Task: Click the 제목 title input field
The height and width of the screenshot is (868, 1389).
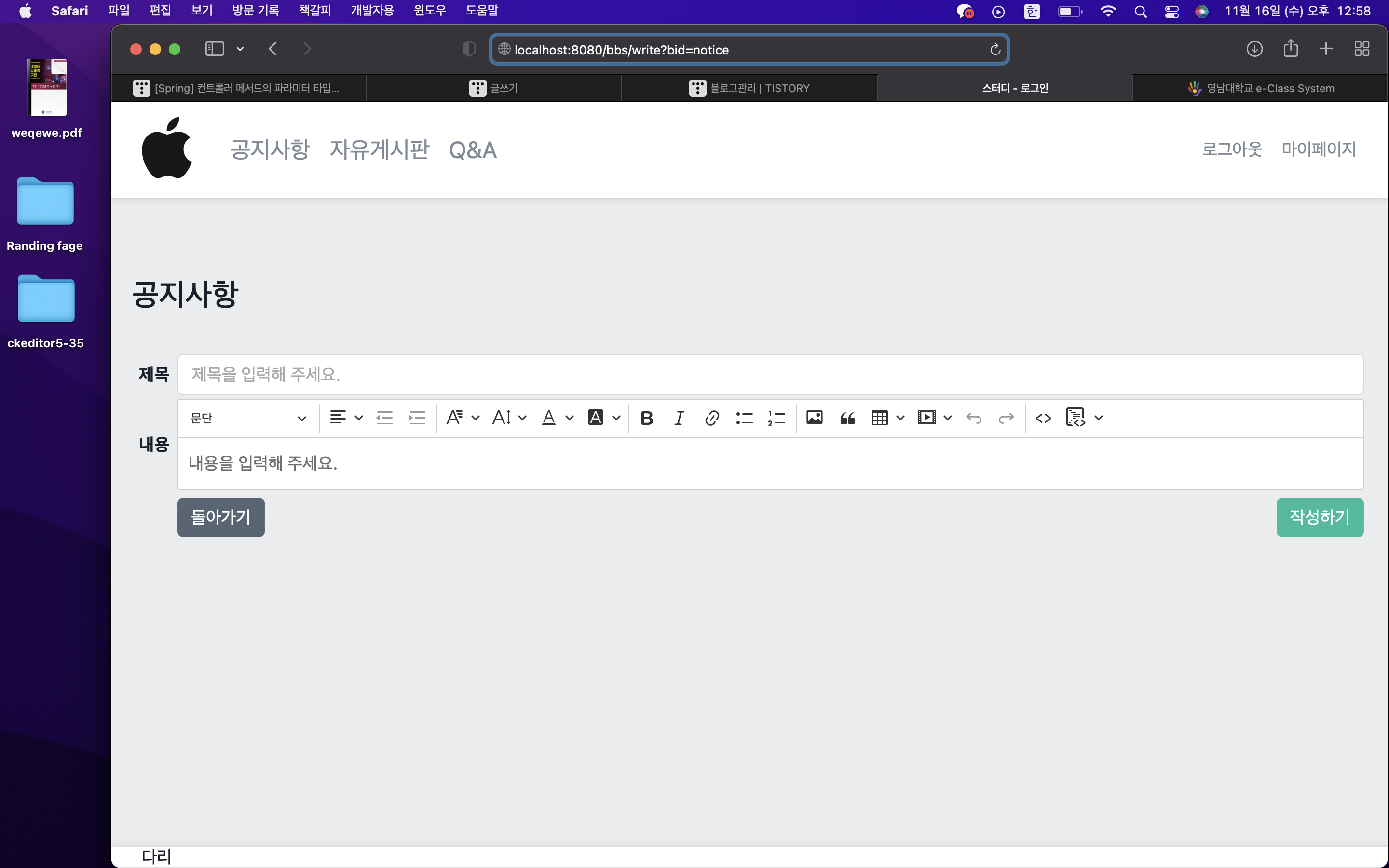Action: 770,374
